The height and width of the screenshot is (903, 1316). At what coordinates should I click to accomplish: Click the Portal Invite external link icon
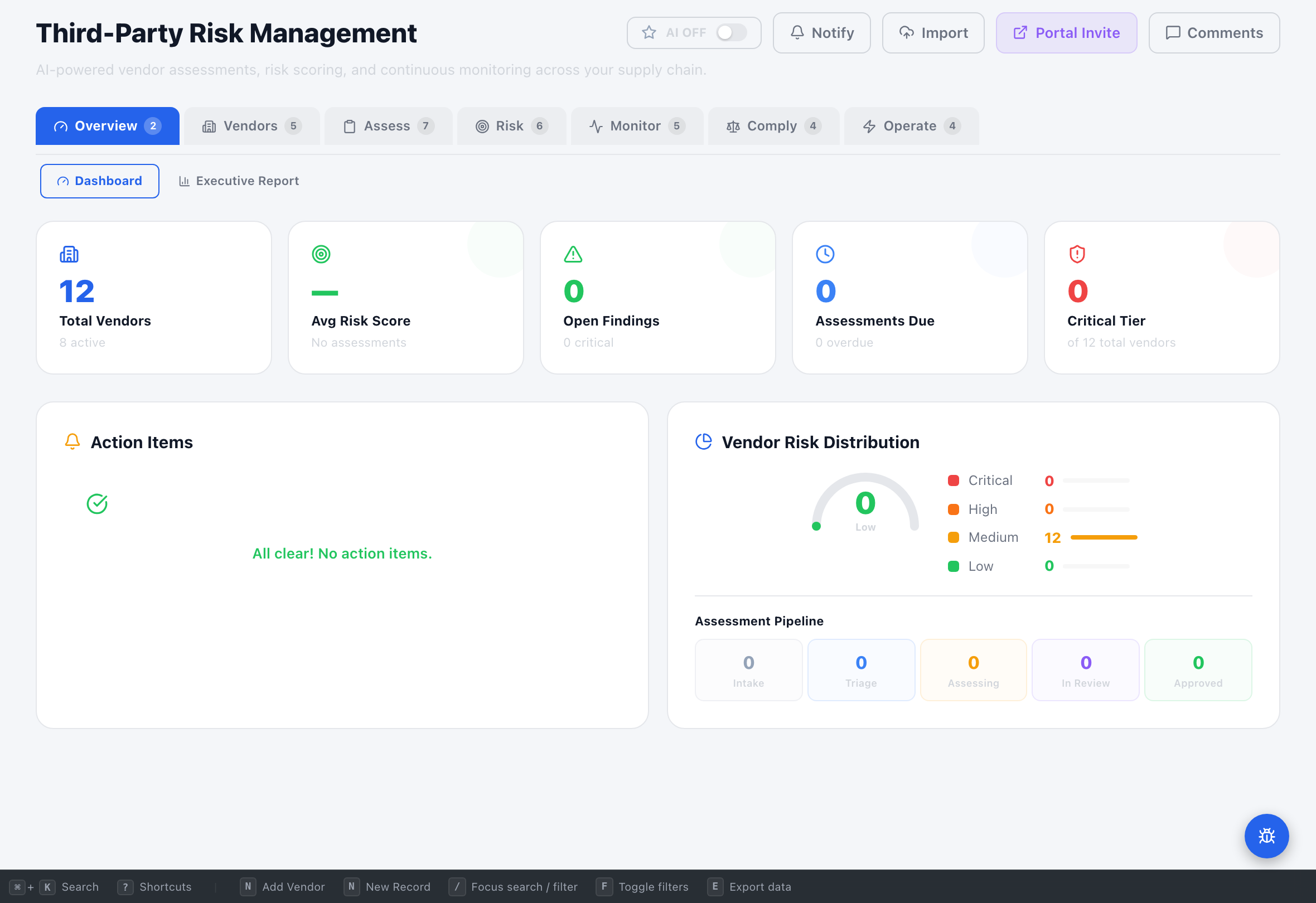(x=1020, y=32)
